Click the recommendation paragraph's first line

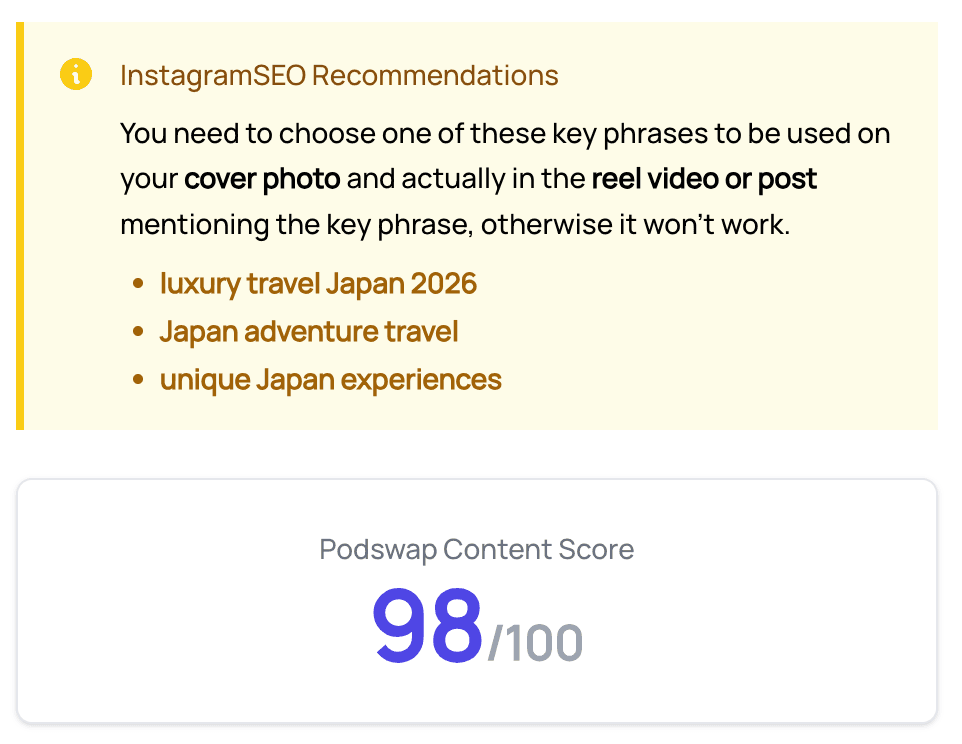click(505, 134)
